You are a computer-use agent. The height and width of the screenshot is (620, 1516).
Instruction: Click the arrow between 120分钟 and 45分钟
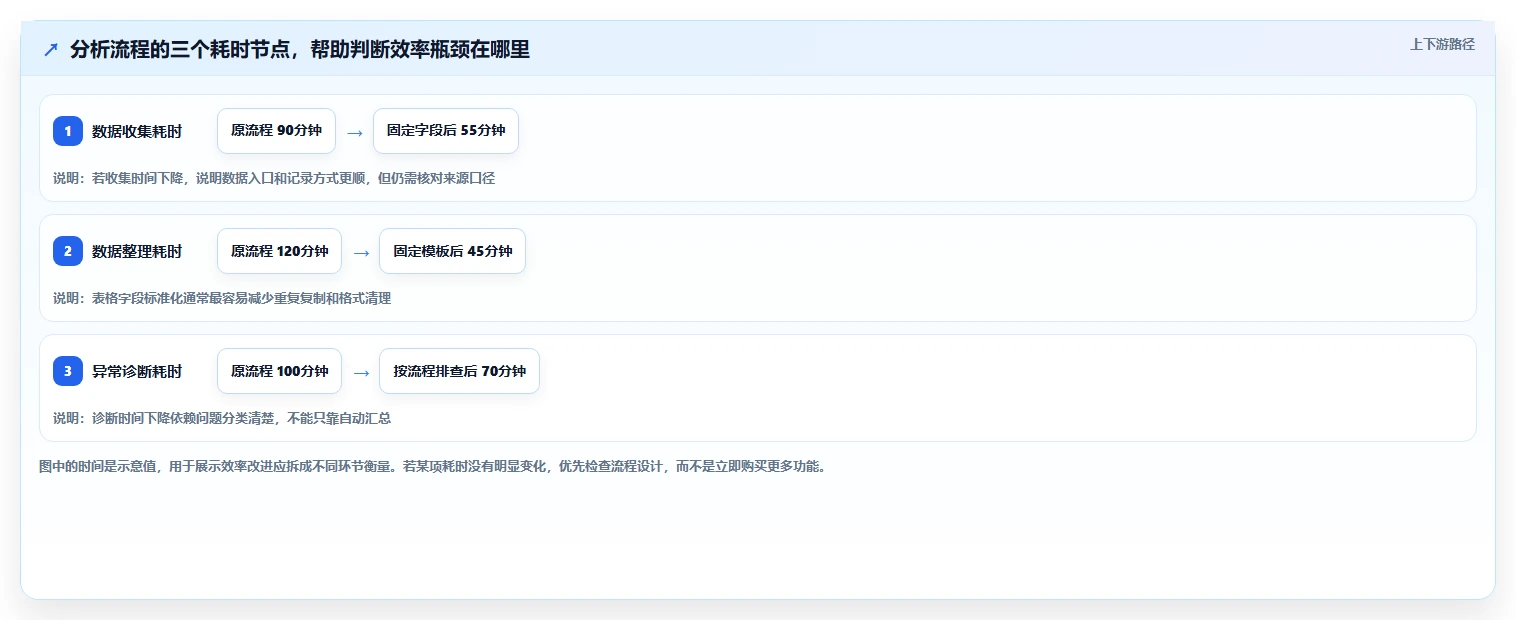point(360,252)
